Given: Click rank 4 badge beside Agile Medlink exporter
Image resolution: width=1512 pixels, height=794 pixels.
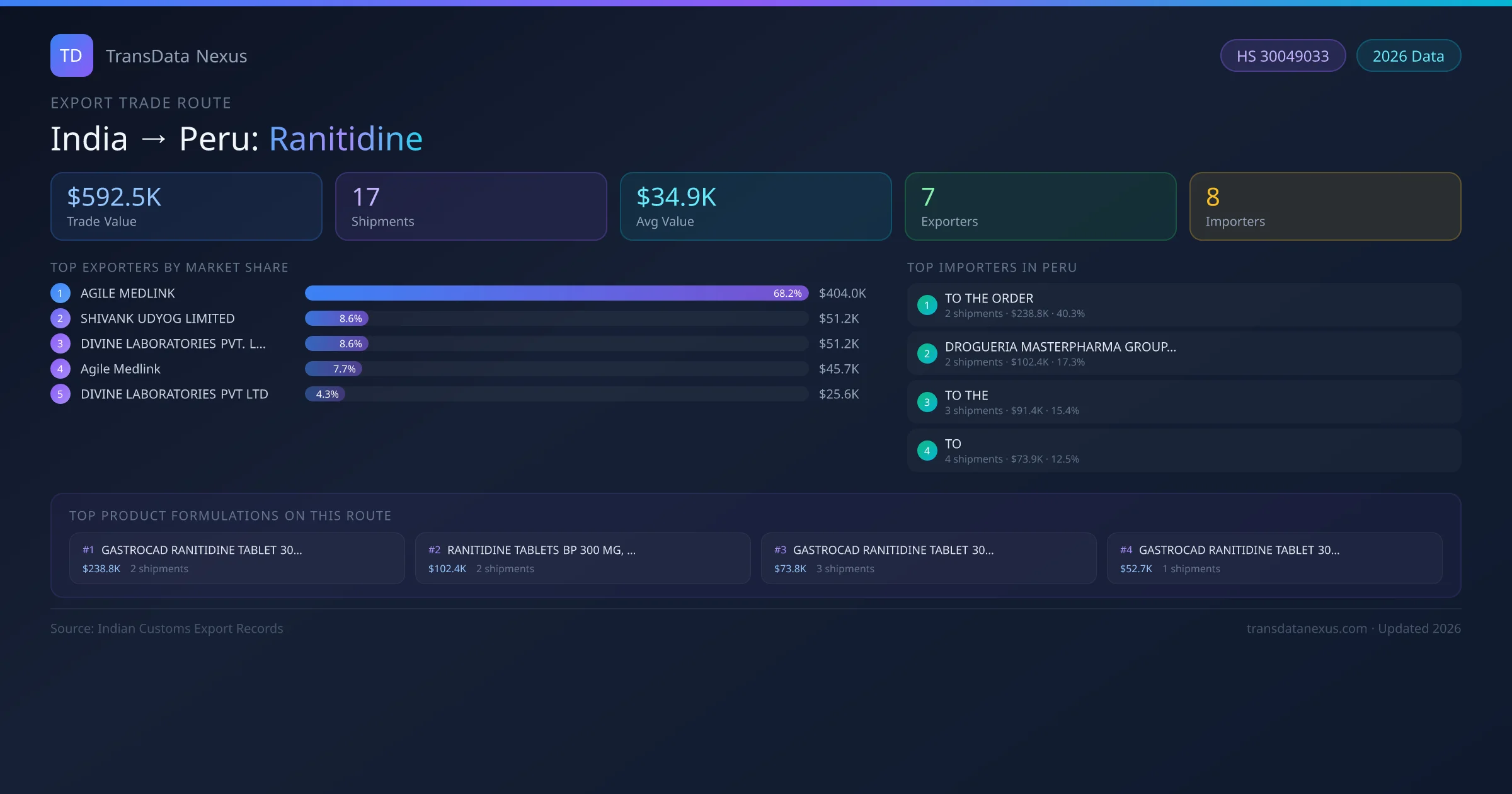Looking at the screenshot, I should tap(60, 369).
